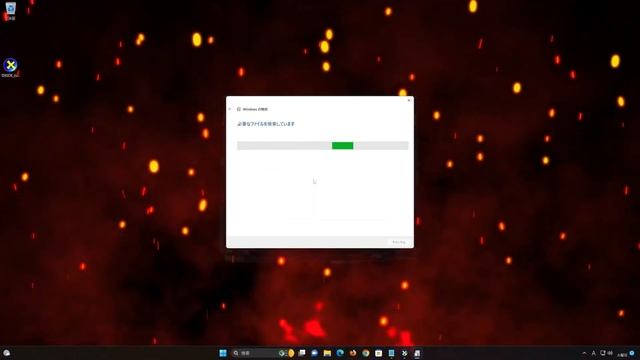Open the white notepad-style taskbar app

pyautogui.click(x=378, y=353)
